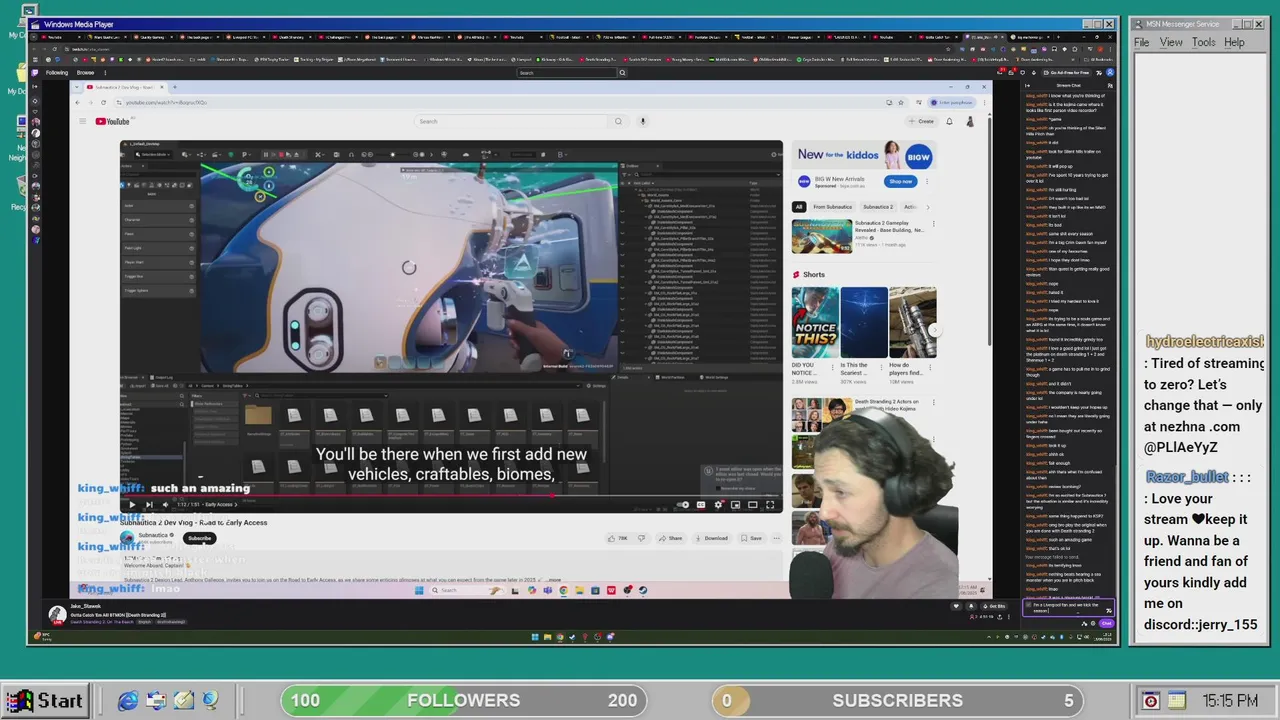Click Early Access chapter label in player

222,505
